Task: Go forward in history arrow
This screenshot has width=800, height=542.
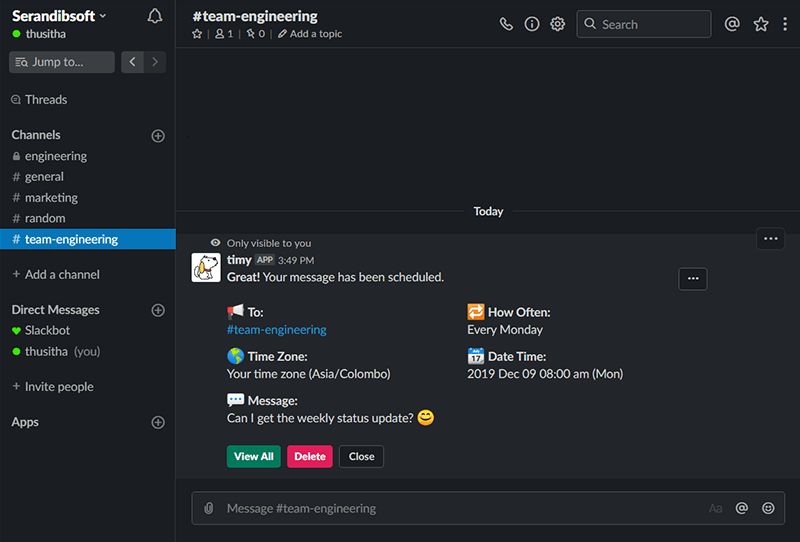Action: 155,62
